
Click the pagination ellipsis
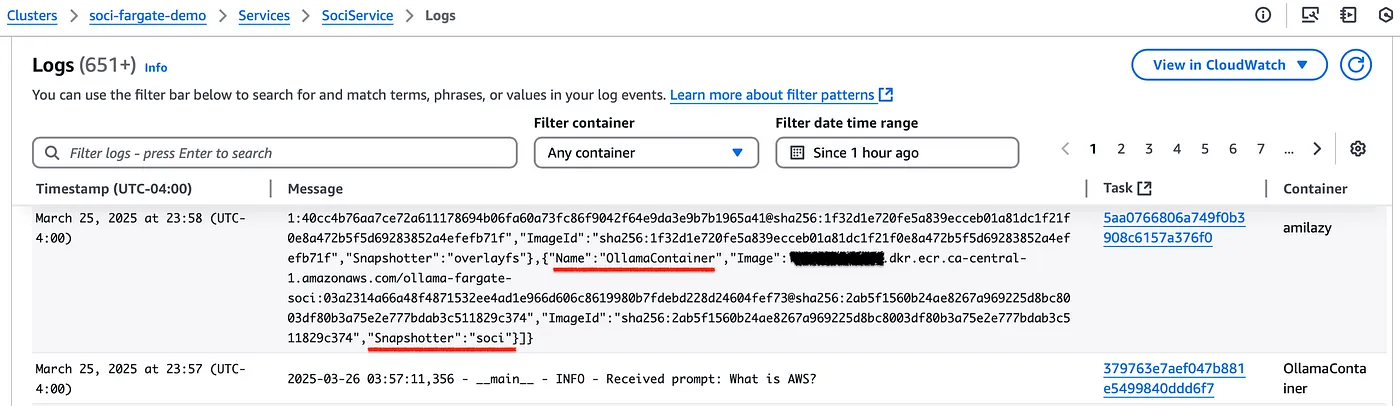[1289, 150]
